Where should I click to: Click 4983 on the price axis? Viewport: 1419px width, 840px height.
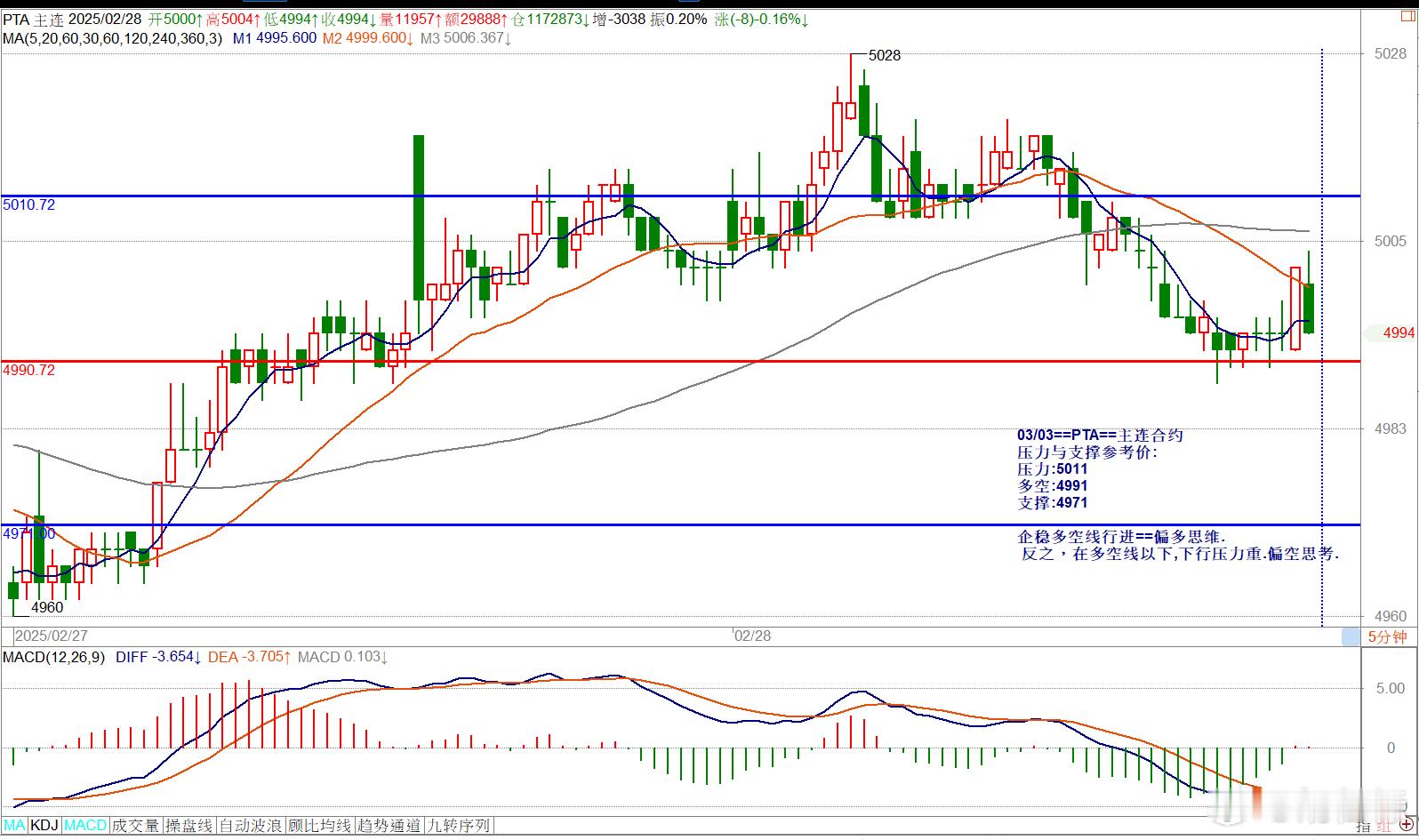coord(1390,428)
